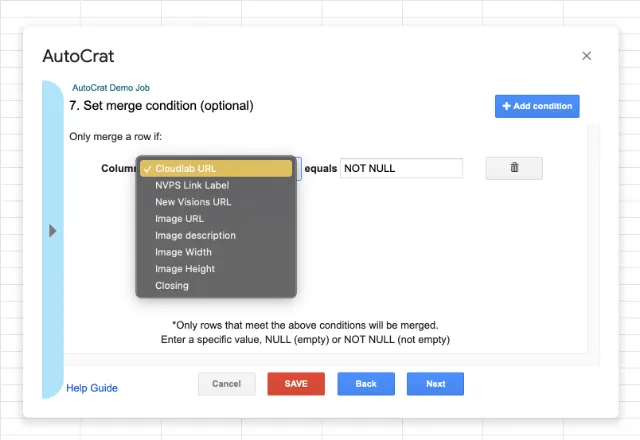This screenshot has width=640, height=440.
Task: Click the NOT NULL value field
Action: click(401, 168)
